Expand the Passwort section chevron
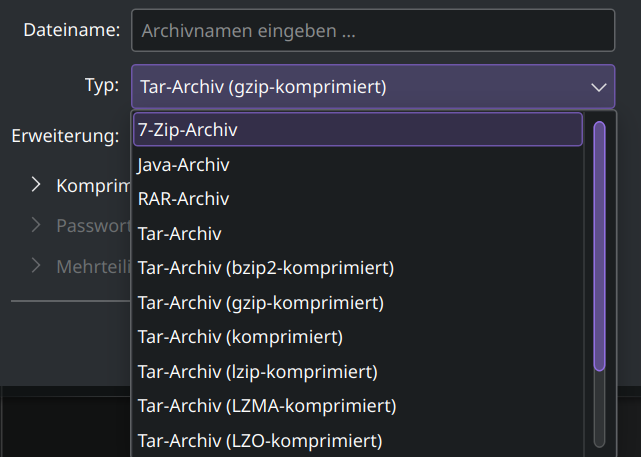Screen dimensions: 641x457 pyautogui.click(x=36, y=225)
